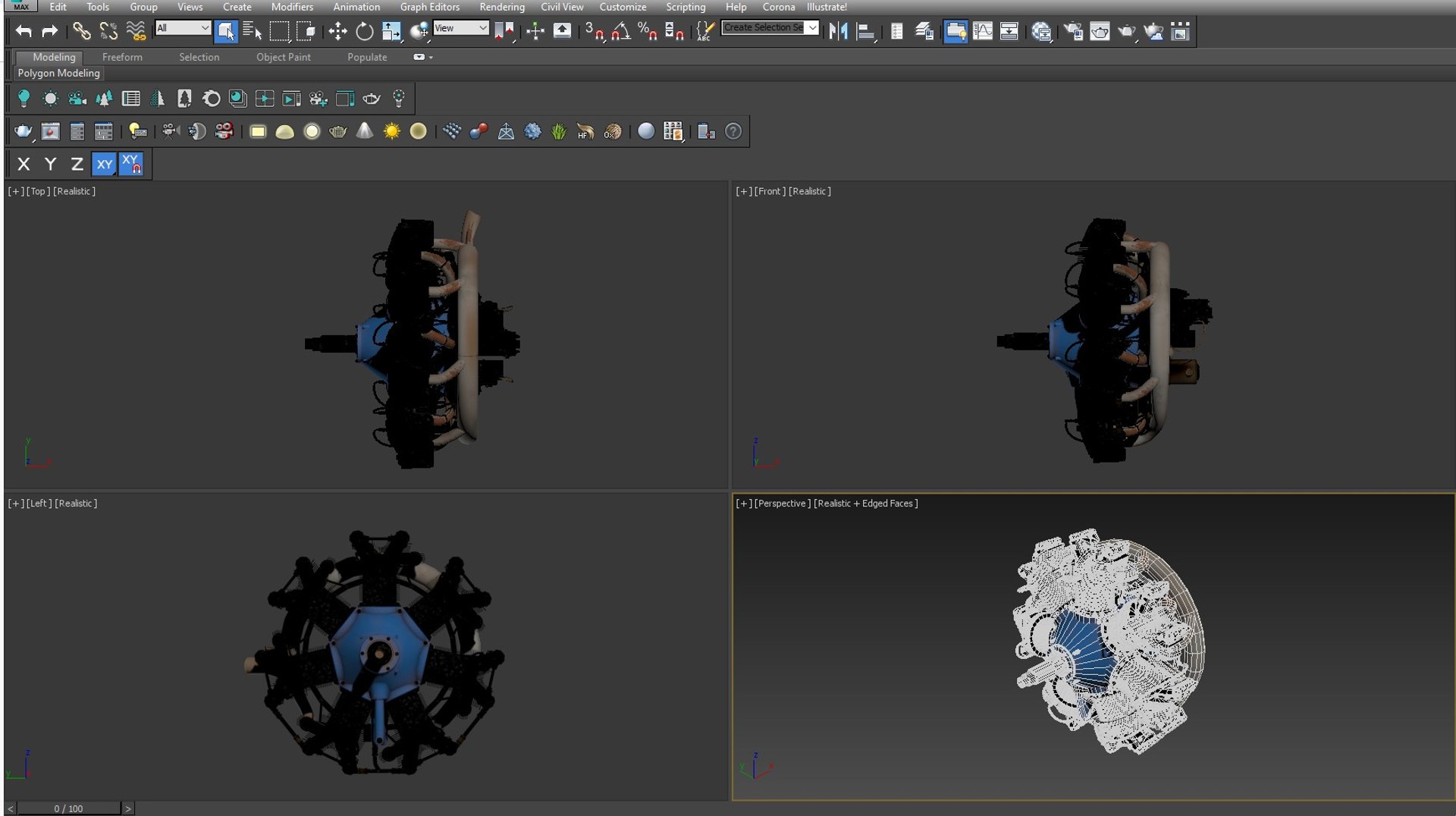Toggle the Layer Explorer button
This screenshot has width=1456, height=816.
coord(924,31)
